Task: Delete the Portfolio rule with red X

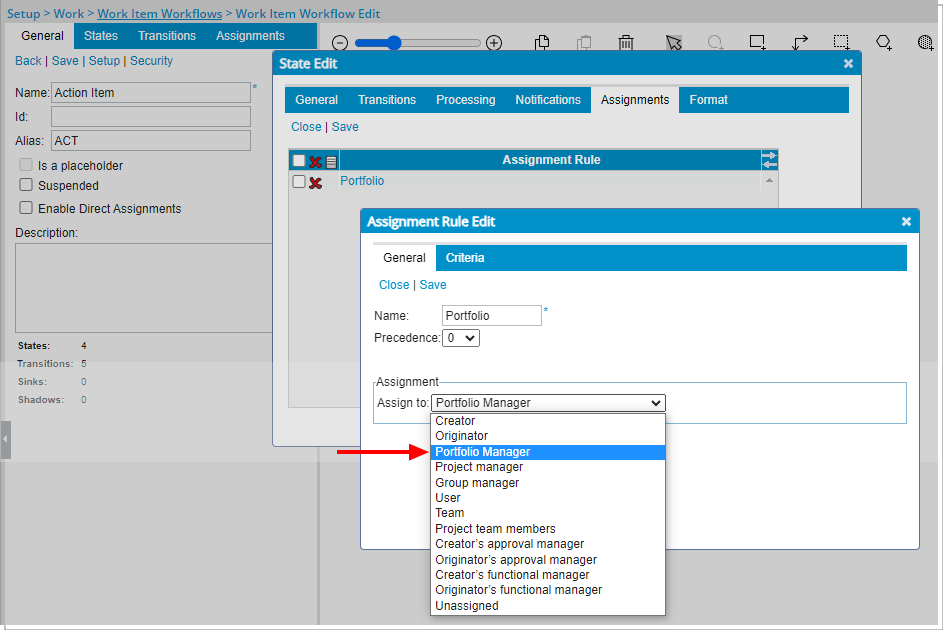Action: click(x=316, y=182)
